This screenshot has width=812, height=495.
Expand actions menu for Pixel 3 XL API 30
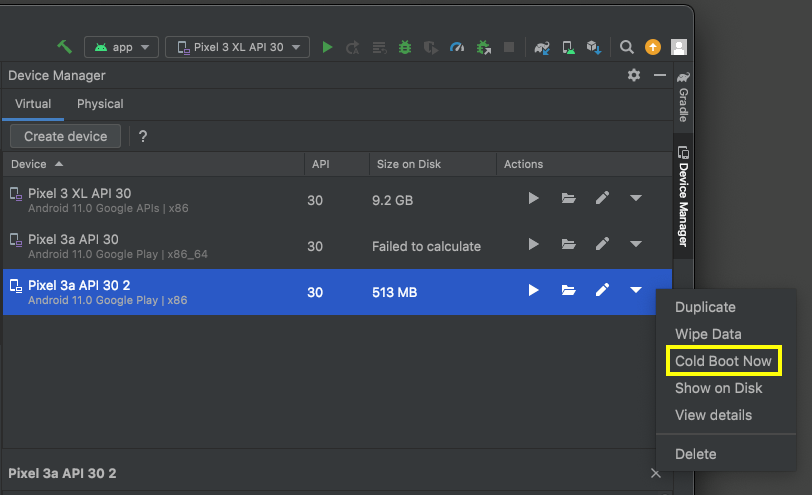click(636, 199)
